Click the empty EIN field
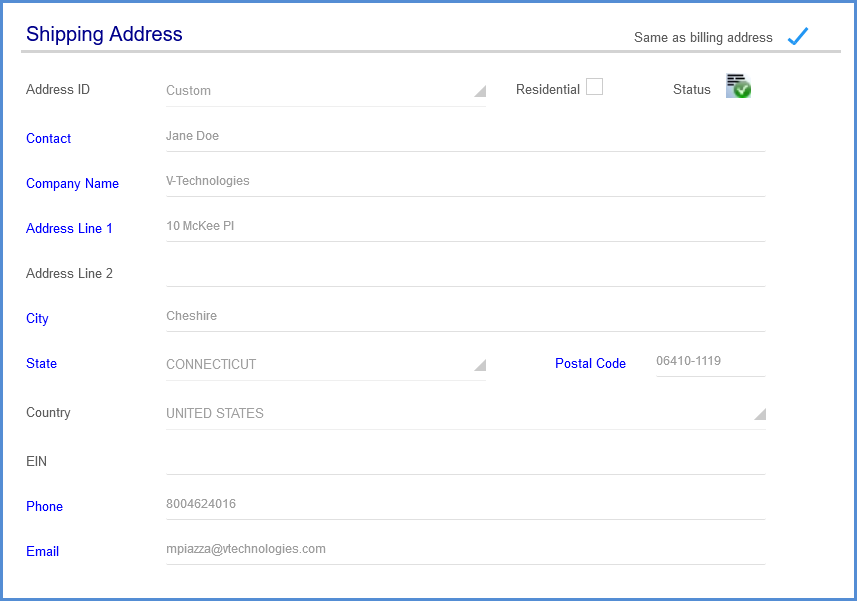 (x=466, y=459)
